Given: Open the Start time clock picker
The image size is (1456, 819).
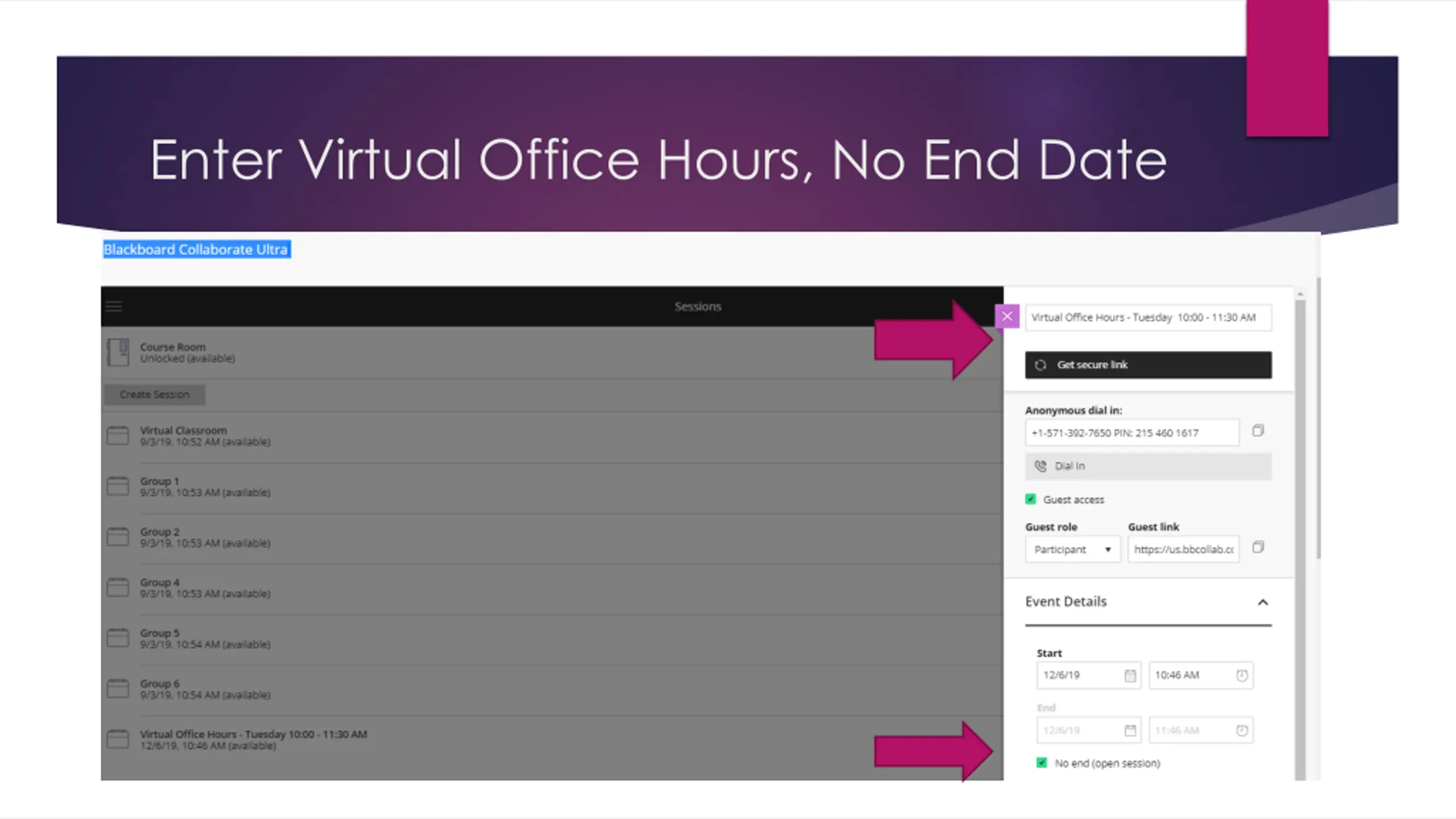Looking at the screenshot, I should tap(1242, 676).
